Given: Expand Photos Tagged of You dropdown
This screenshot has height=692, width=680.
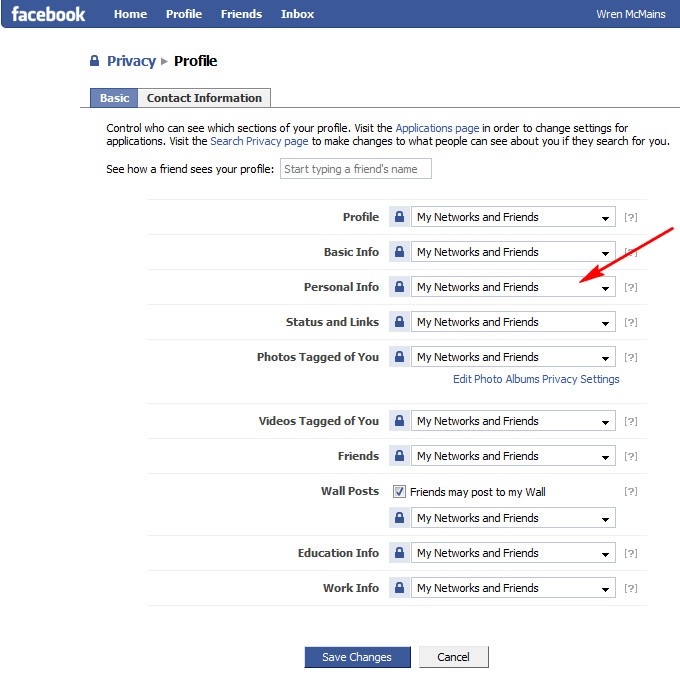Looking at the screenshot, I should click(x=513, y=357).
